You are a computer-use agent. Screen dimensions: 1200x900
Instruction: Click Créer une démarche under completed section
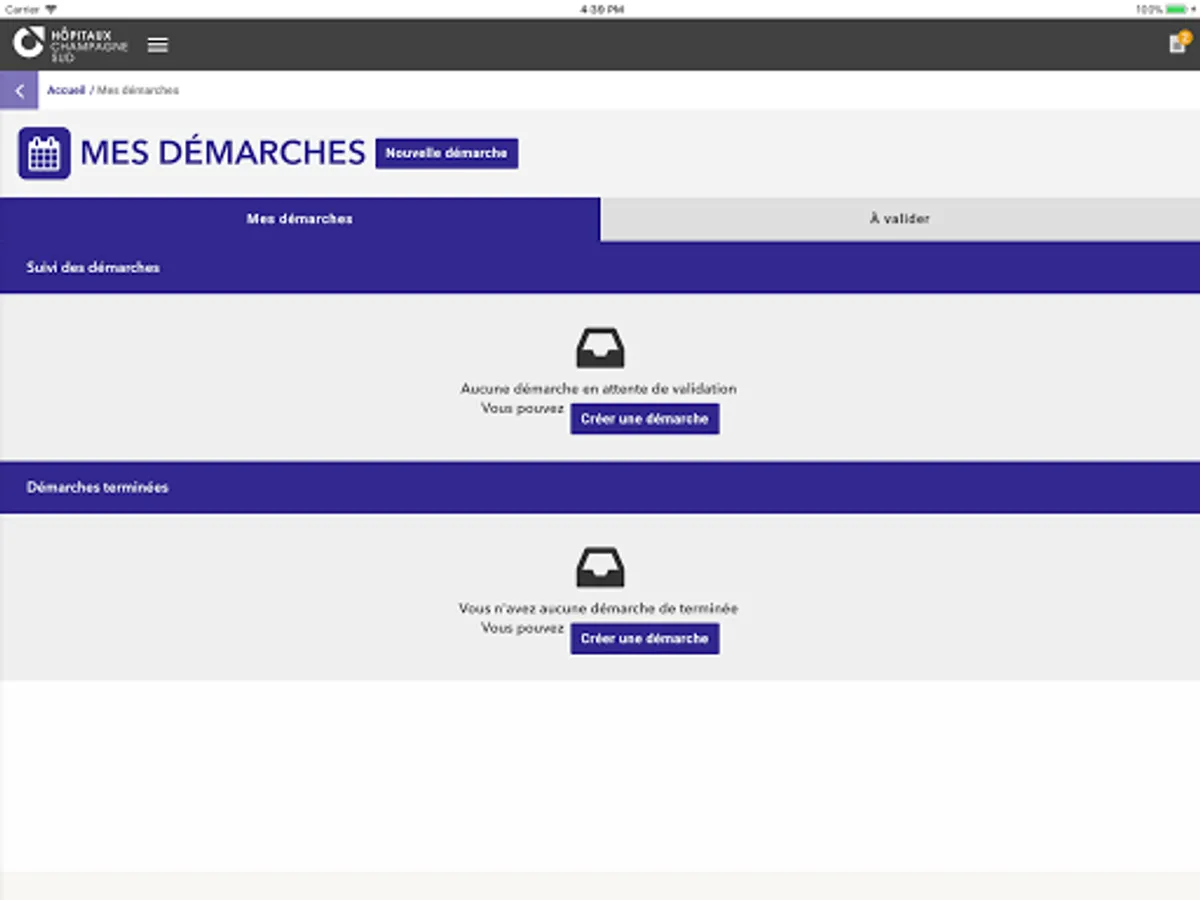645,639
